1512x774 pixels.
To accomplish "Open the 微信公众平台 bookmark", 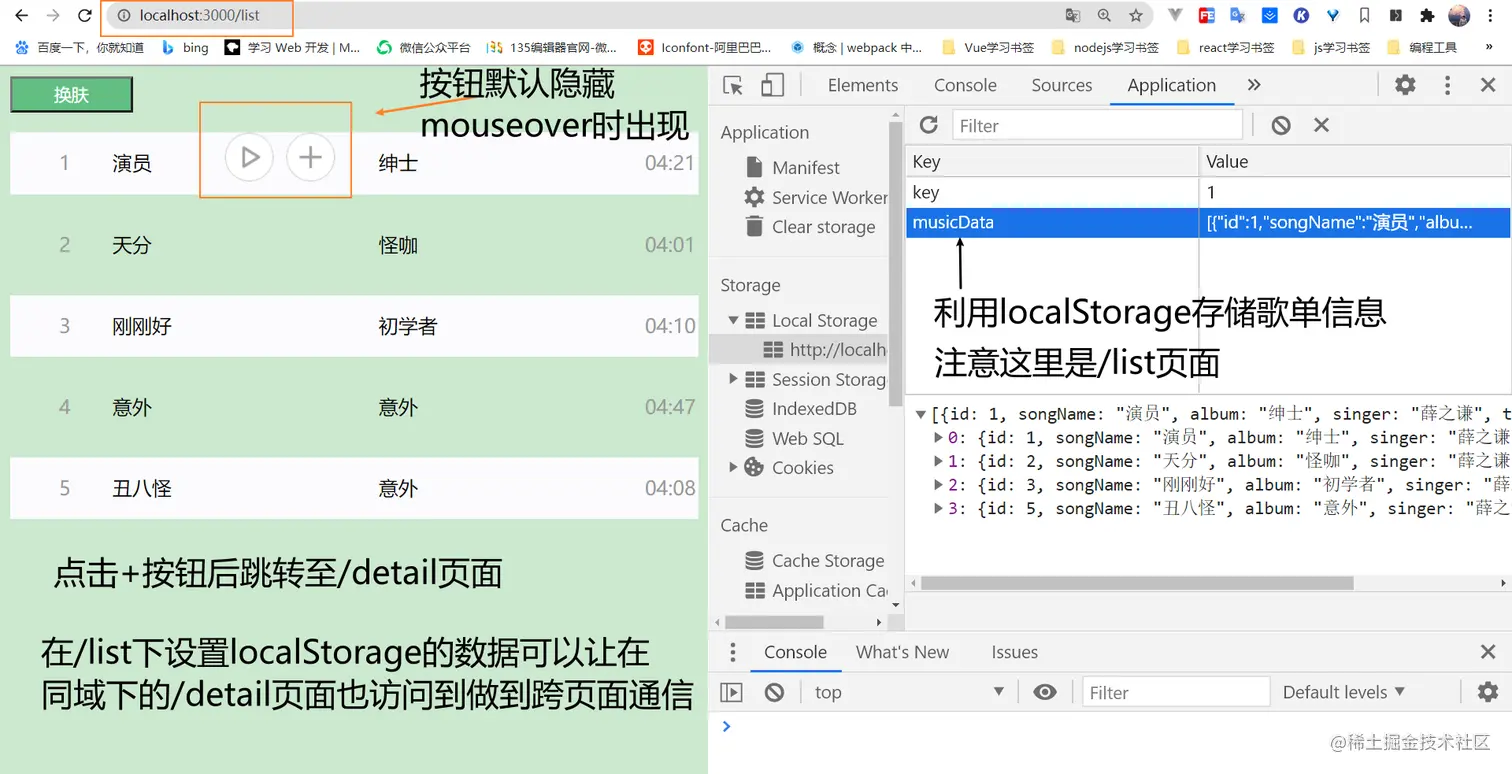I will [x=423, y=47].
